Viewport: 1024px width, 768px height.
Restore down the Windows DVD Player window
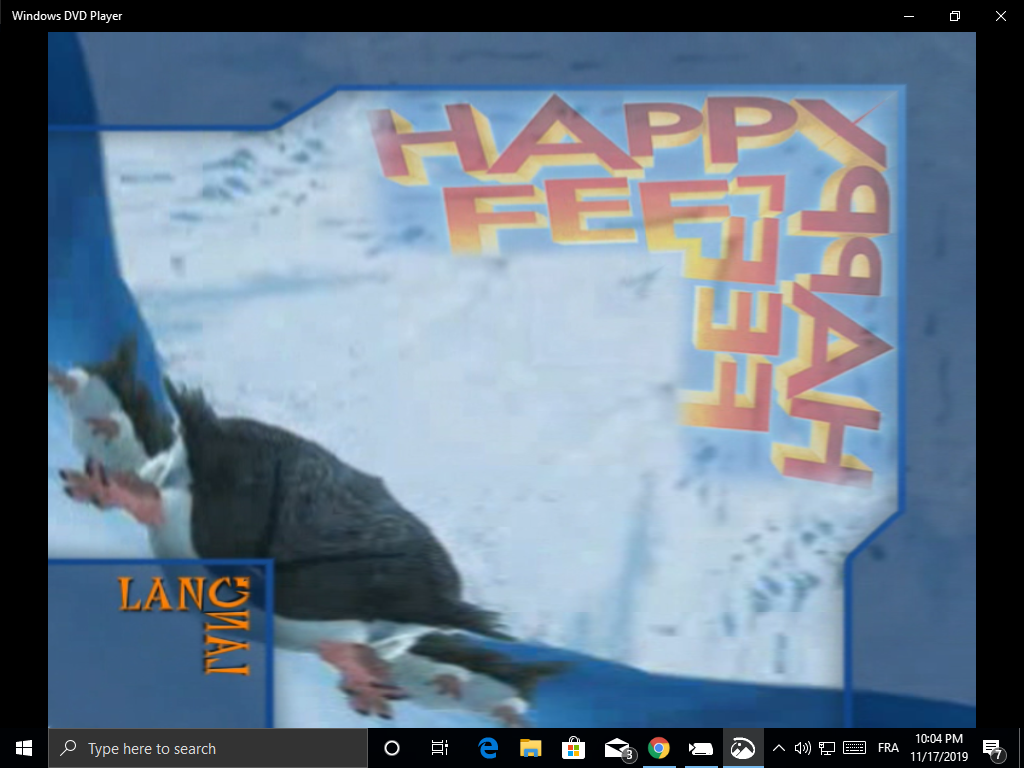[955, 16]
